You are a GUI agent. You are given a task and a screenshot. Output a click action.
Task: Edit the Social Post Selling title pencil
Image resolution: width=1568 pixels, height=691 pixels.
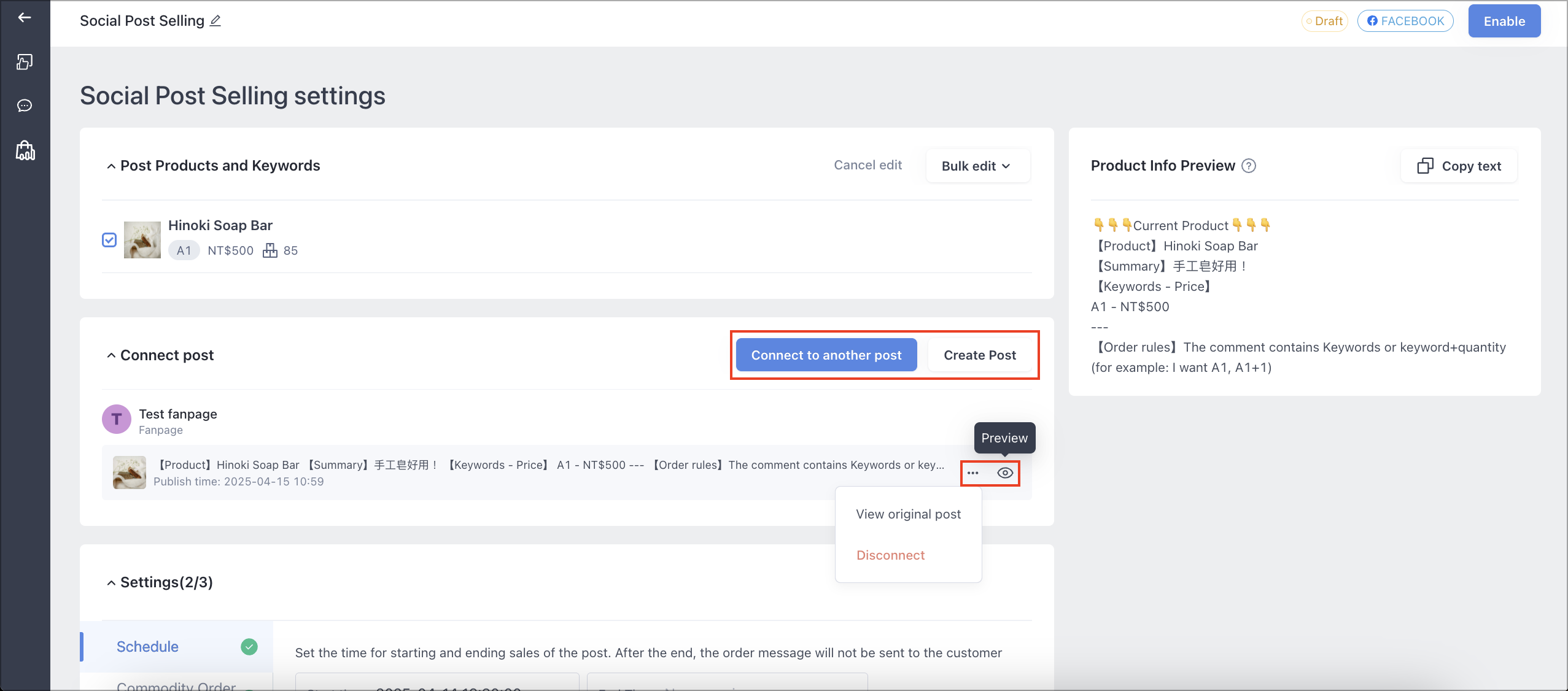pyautogui.click(x=215, y=21)
